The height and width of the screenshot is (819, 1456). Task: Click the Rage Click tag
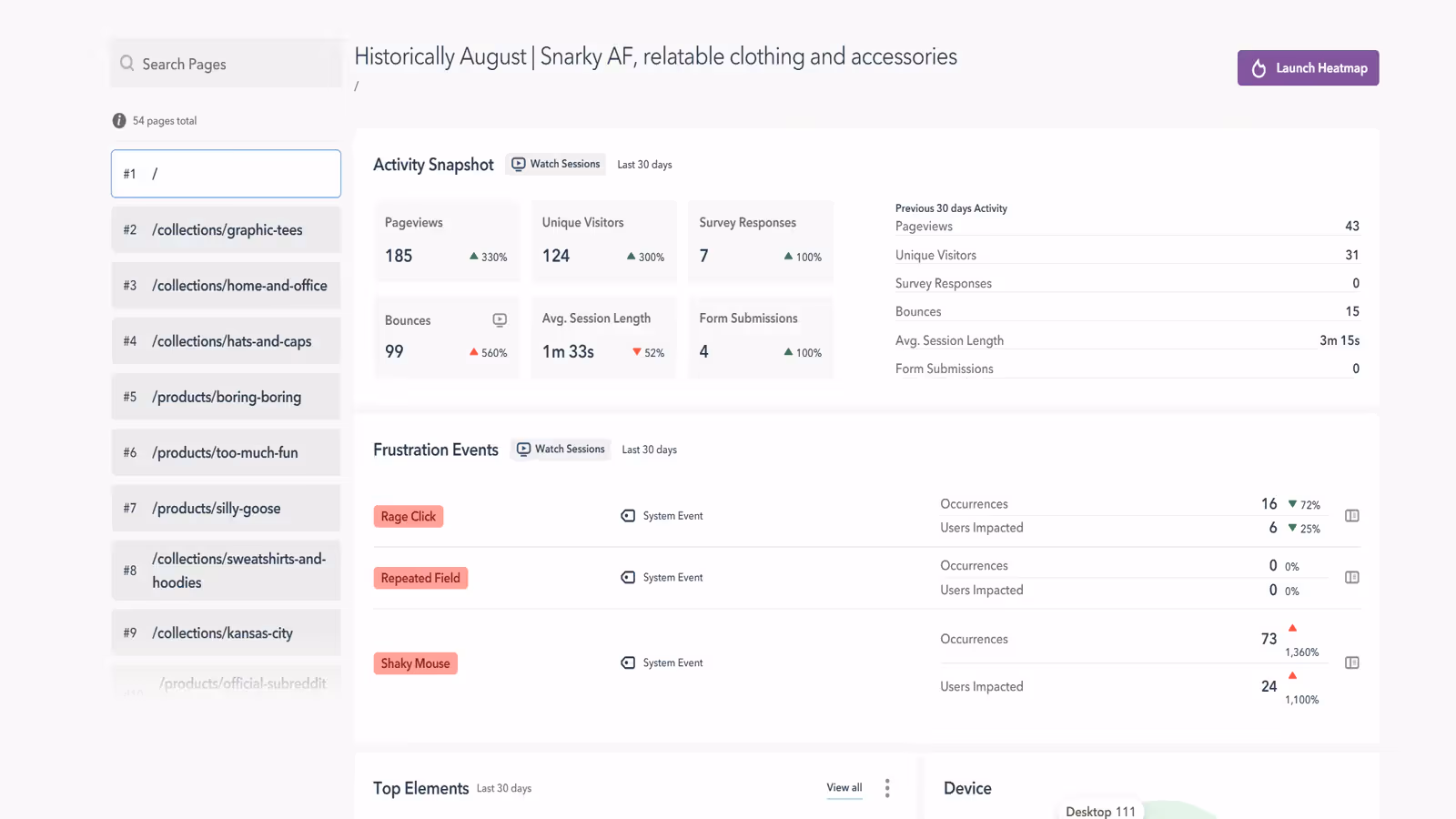(x=409, y=517)
